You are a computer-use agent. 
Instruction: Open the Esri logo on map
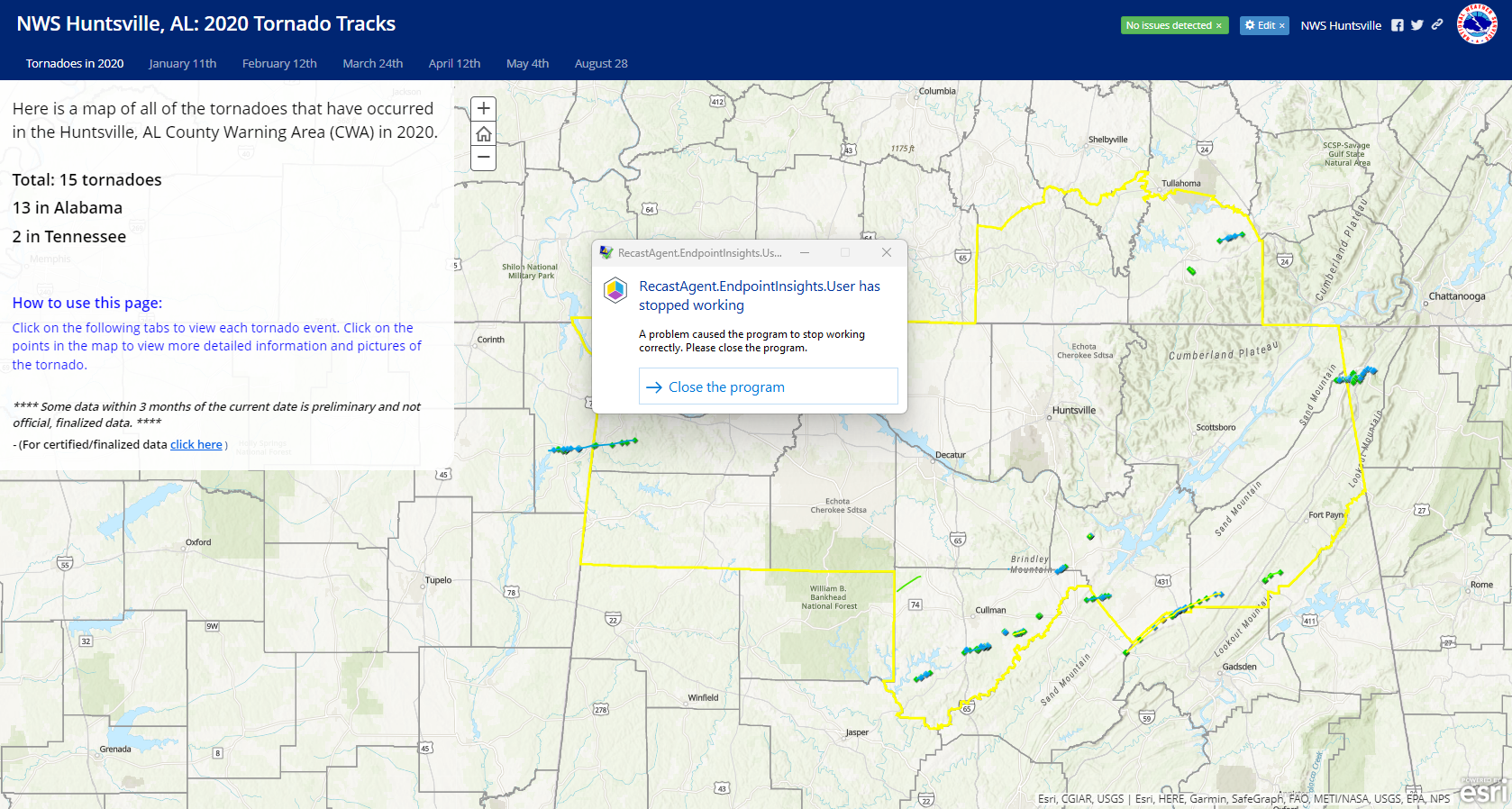point(1483,791)
